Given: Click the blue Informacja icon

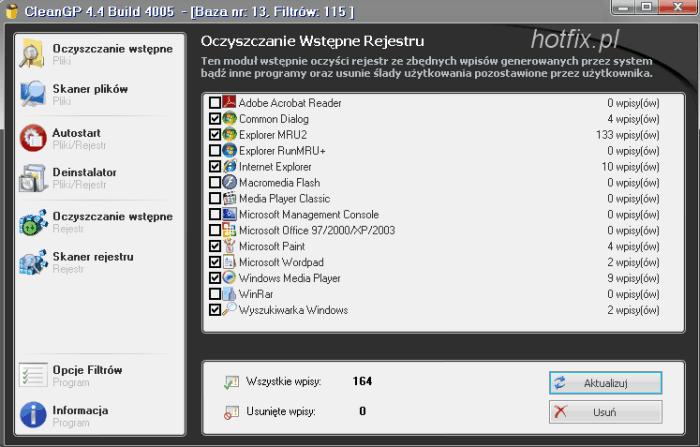Looking at the screenshot, I should pyautogui.click(x=33, y=415).
